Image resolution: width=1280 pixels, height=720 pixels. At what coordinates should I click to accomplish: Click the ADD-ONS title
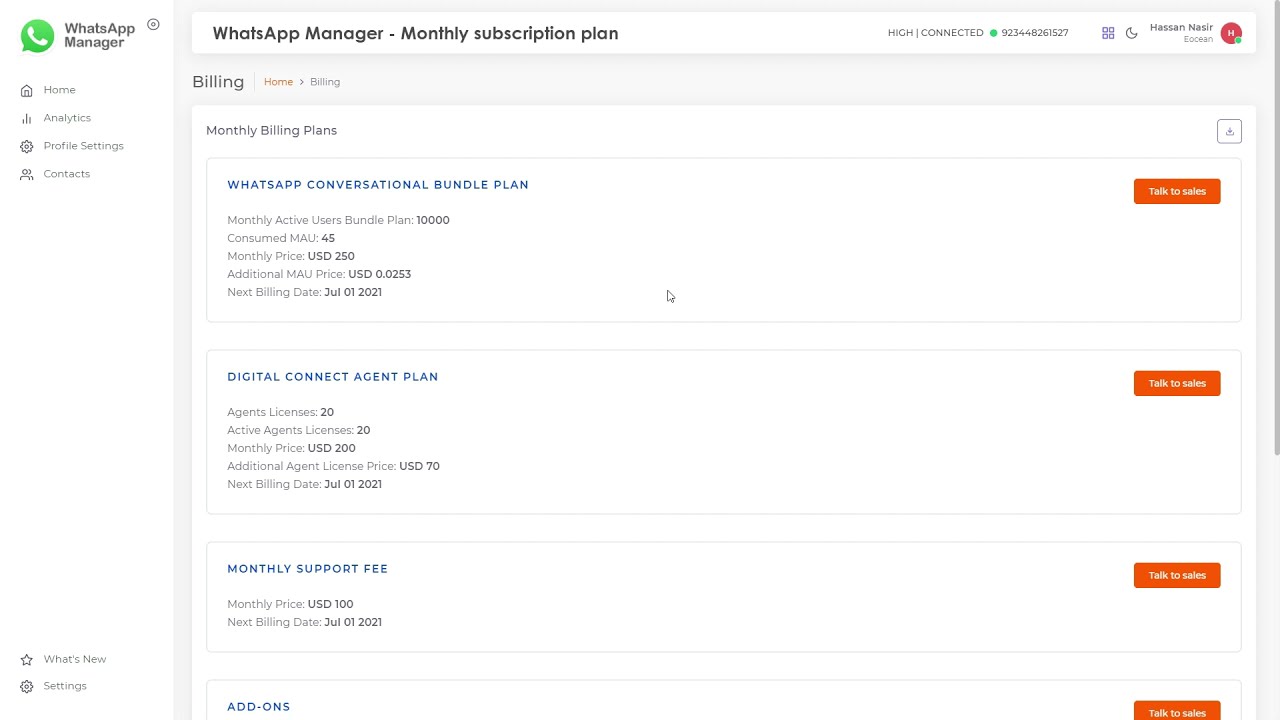tap(258, 707)
